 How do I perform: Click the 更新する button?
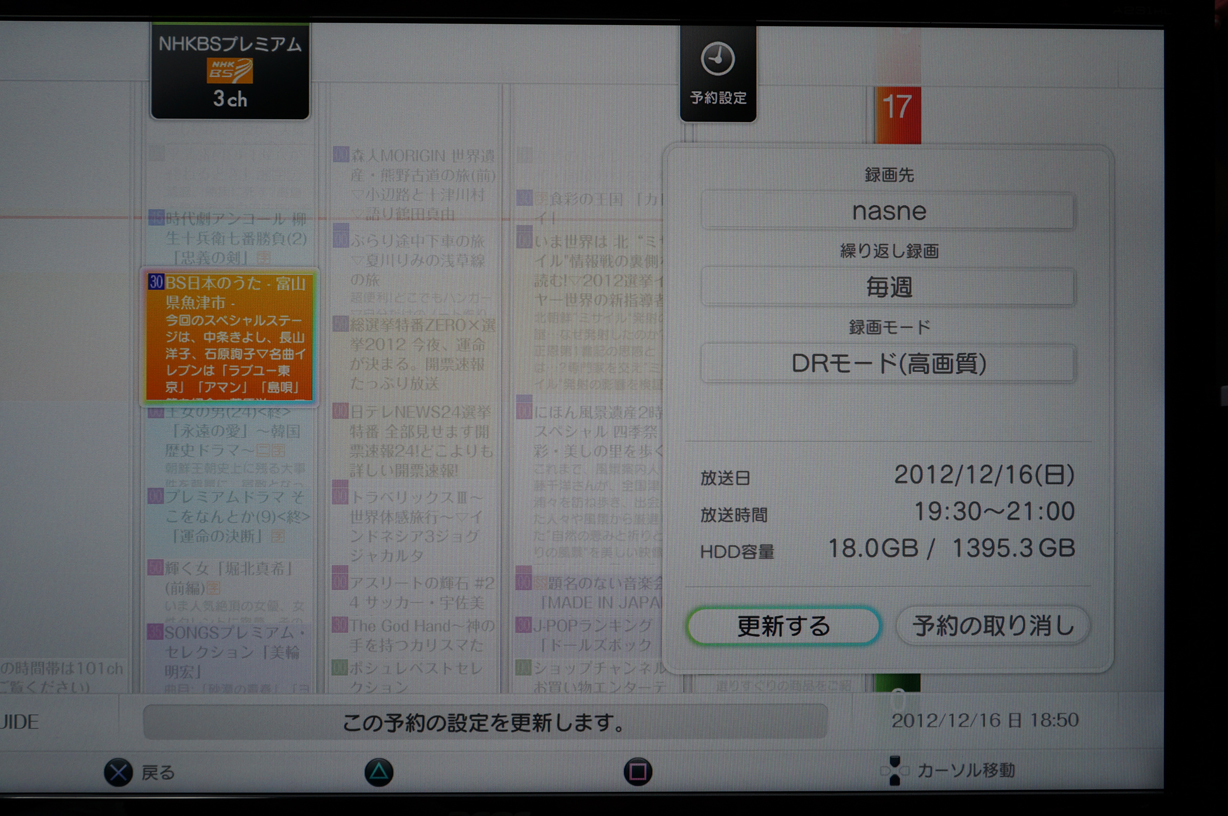(783, 626)
